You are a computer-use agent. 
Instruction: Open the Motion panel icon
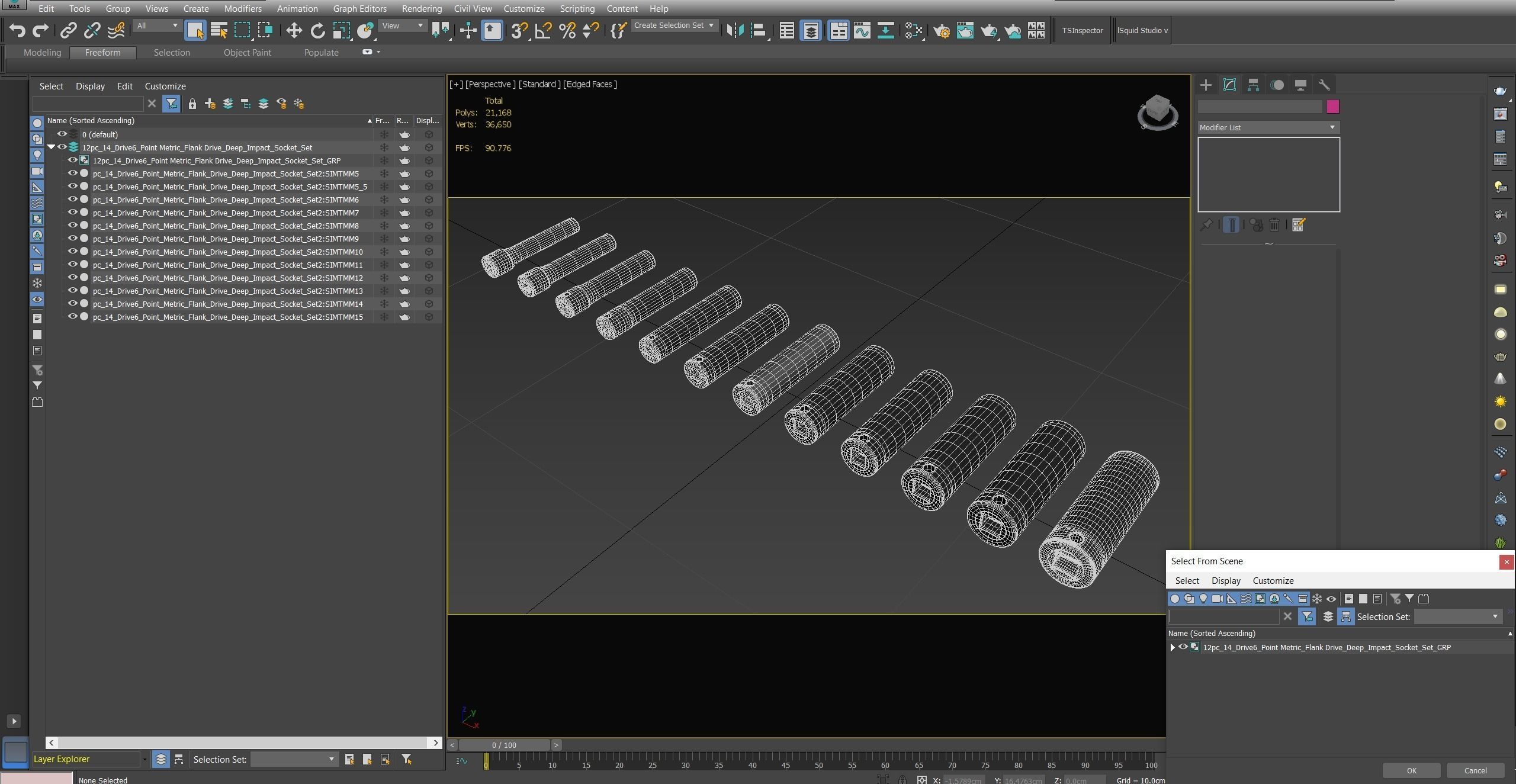[x=1277, y=85]
